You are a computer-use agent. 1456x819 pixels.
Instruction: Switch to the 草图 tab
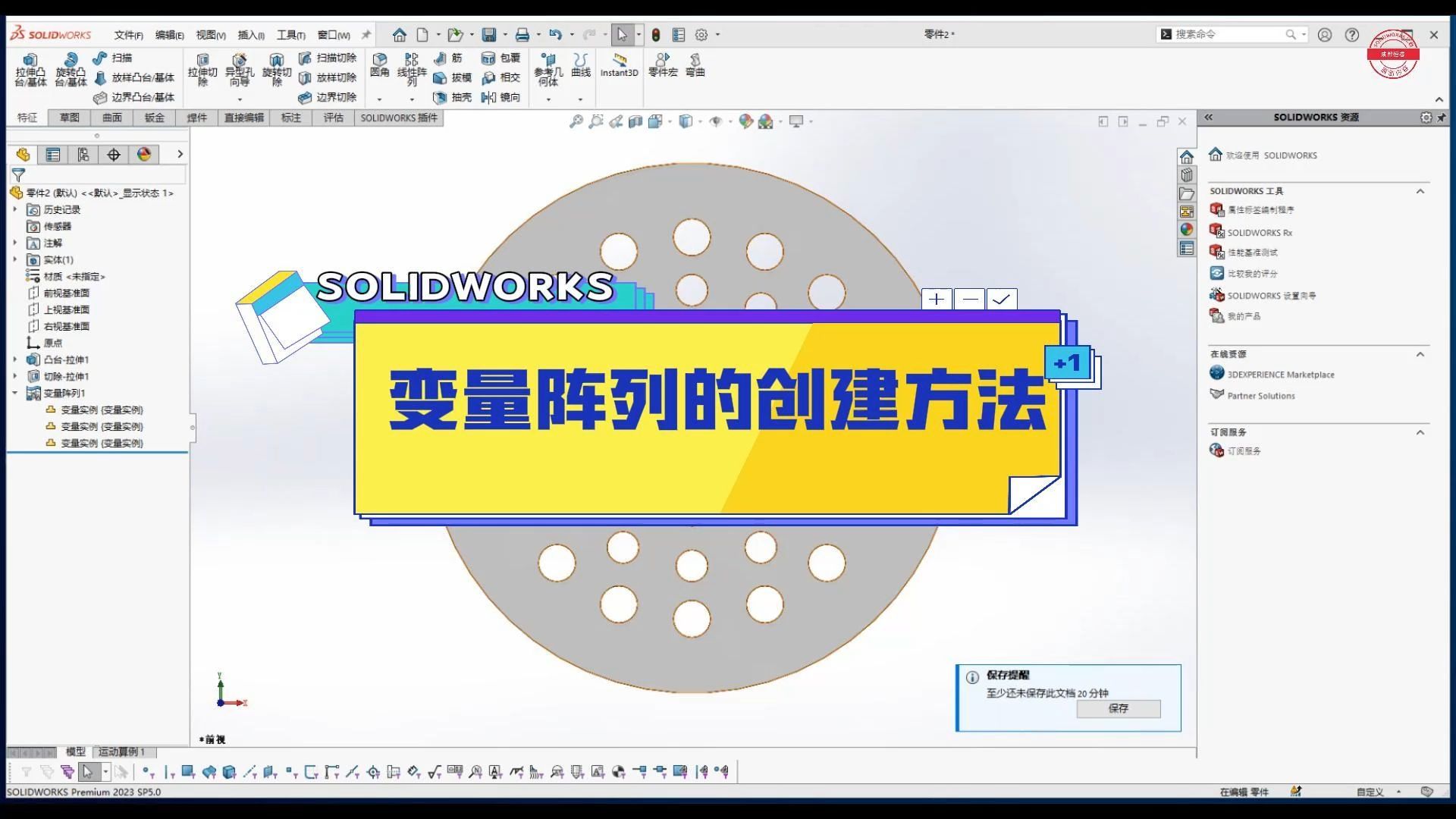click(x=70, y=118)
